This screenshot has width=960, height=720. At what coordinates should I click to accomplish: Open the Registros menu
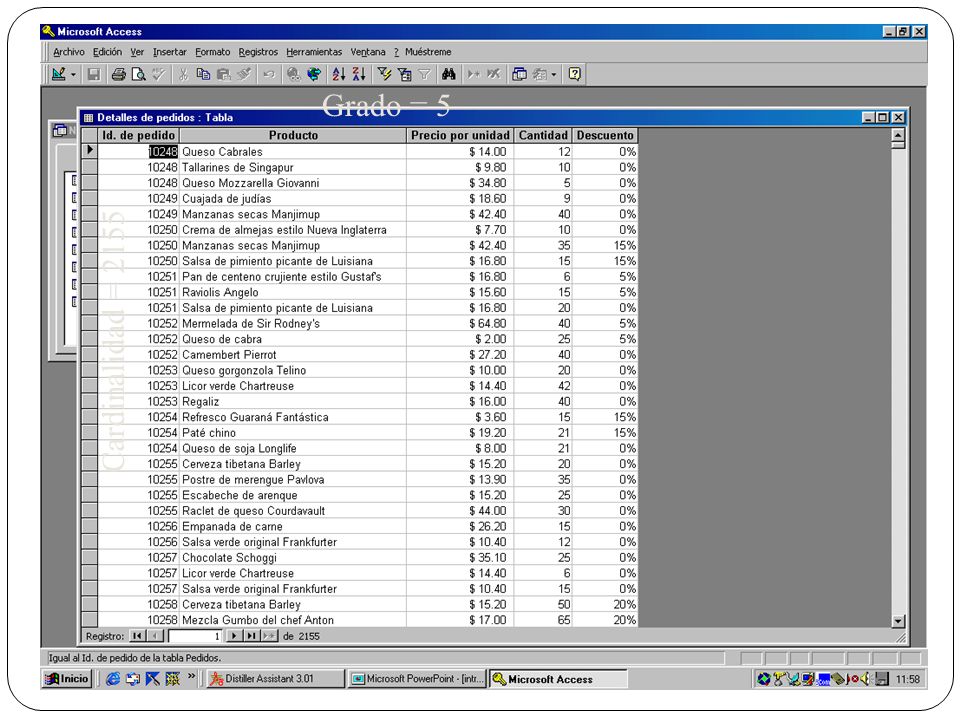258,52
